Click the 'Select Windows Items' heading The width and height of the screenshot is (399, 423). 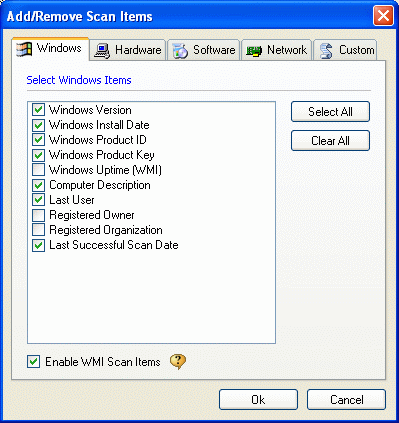(79, 80)
